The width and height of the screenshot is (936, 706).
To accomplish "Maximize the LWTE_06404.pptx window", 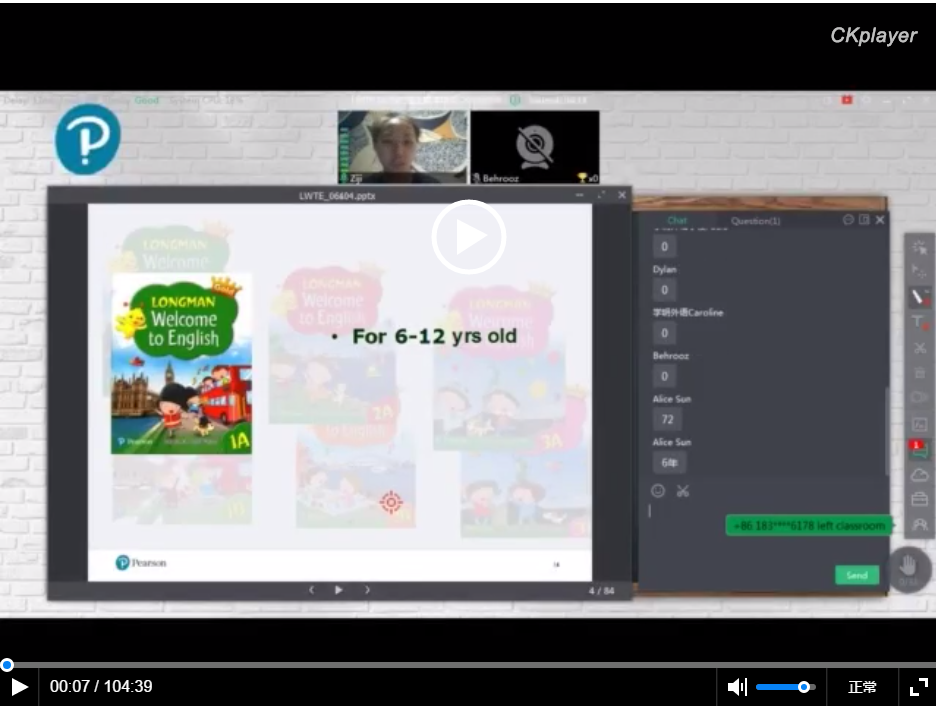I will pos(601,195).
